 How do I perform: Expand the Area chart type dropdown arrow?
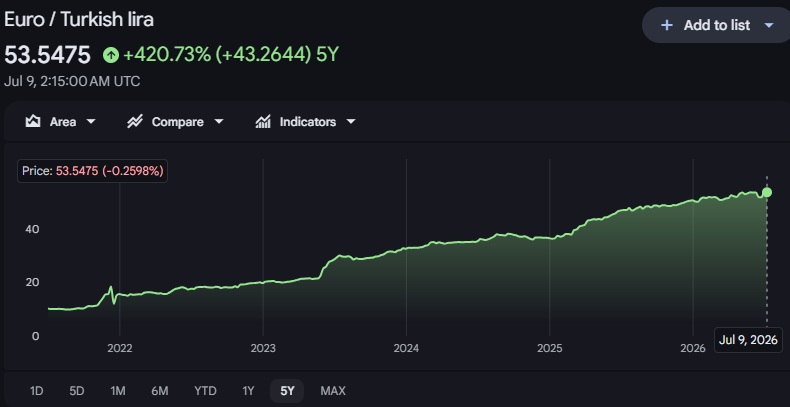[91, 122]
